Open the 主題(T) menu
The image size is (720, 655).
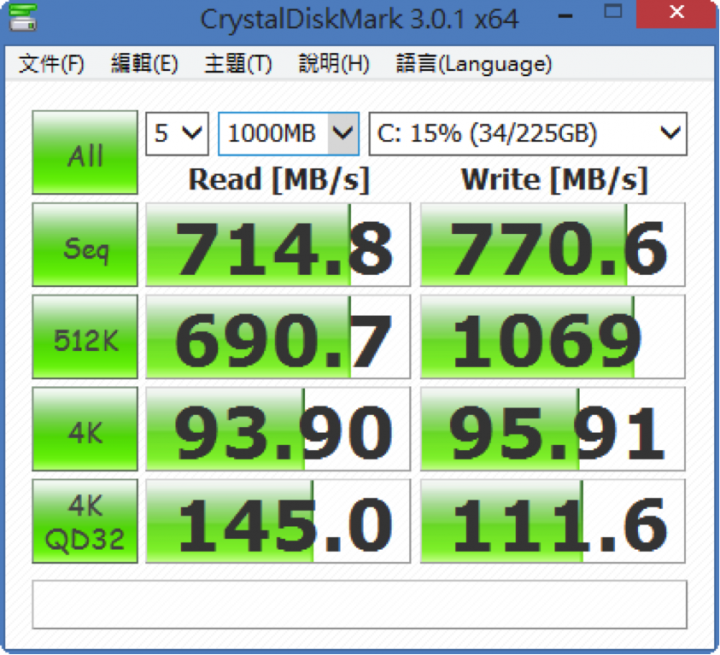pyautogui.click(x=238, y=63)
